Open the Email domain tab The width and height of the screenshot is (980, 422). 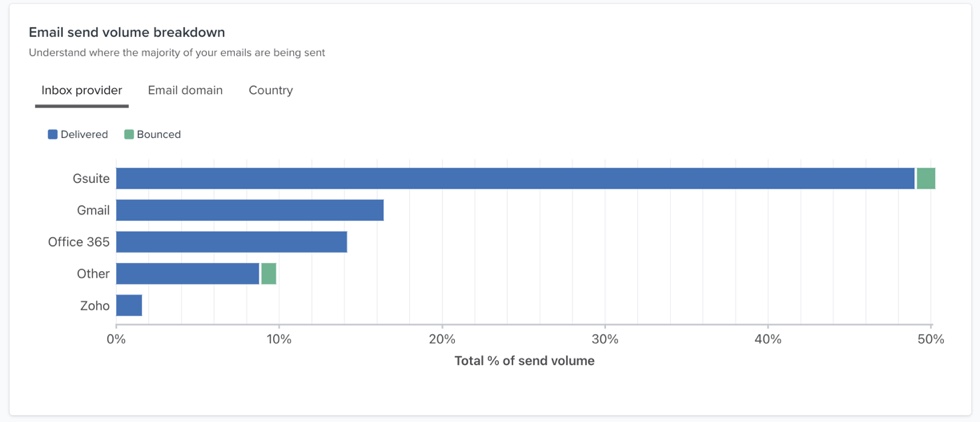(x=185, y=90)
